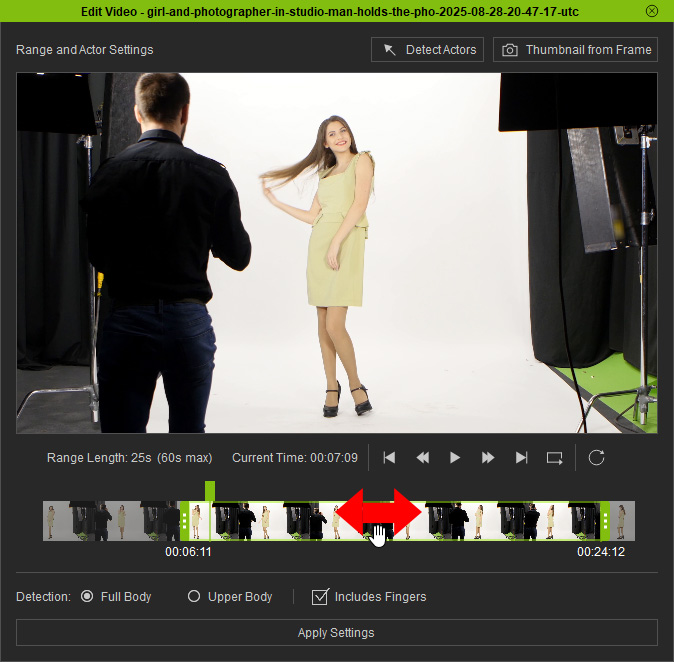This screenshot has width=674, height=662.
Task: Click the left green range handle at 00:06:11
Action: point(184,521)
